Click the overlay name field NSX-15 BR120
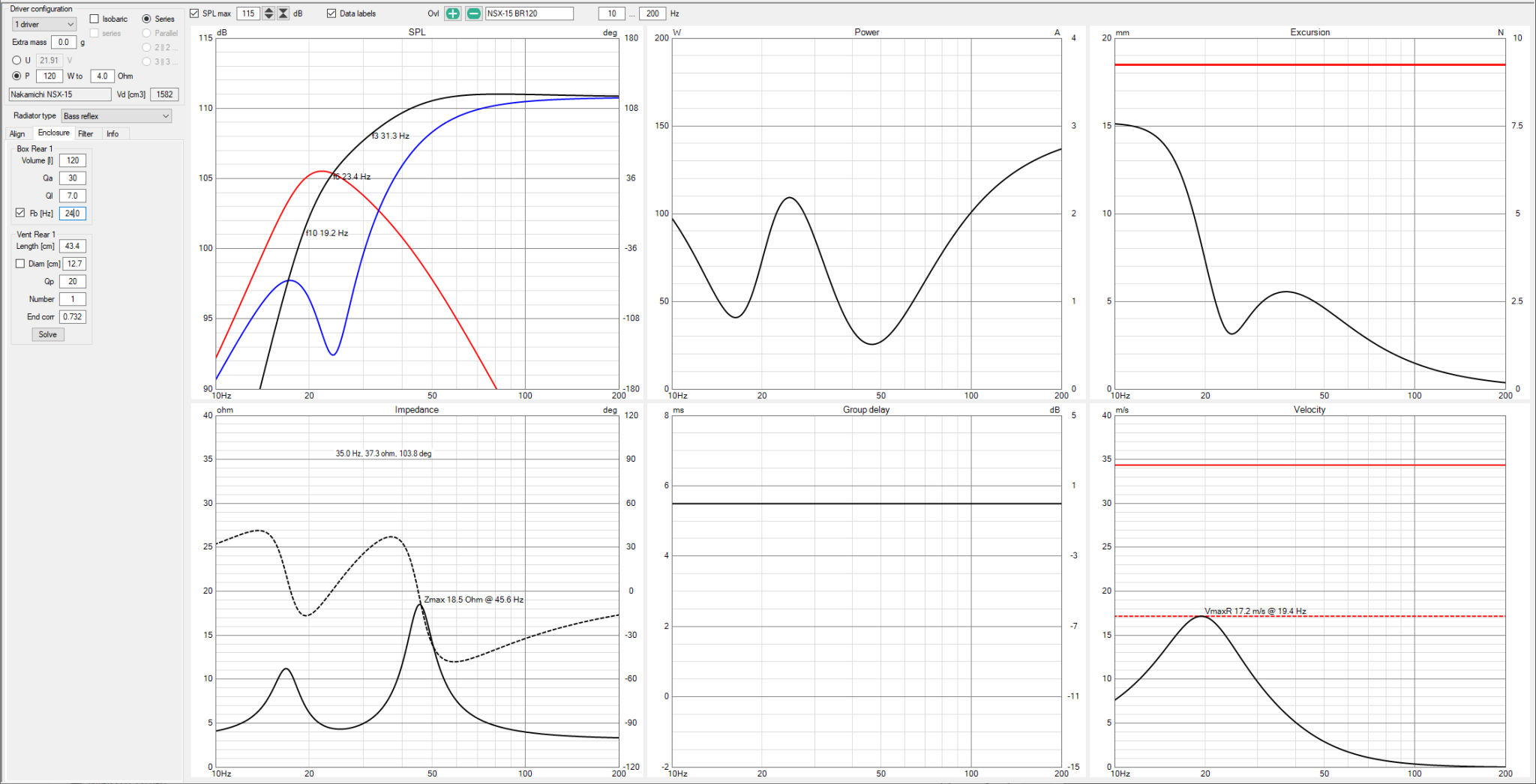 point(529,13)
